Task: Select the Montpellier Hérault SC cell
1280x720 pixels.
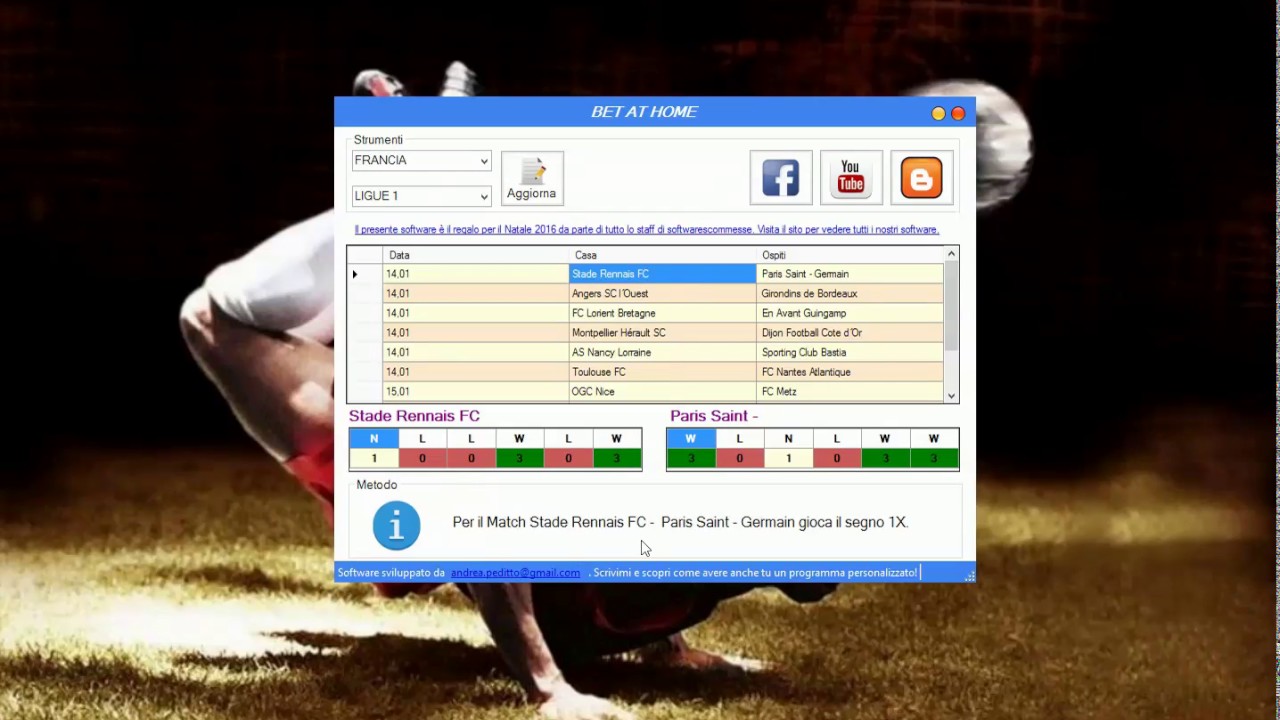Action: (663, 333)
